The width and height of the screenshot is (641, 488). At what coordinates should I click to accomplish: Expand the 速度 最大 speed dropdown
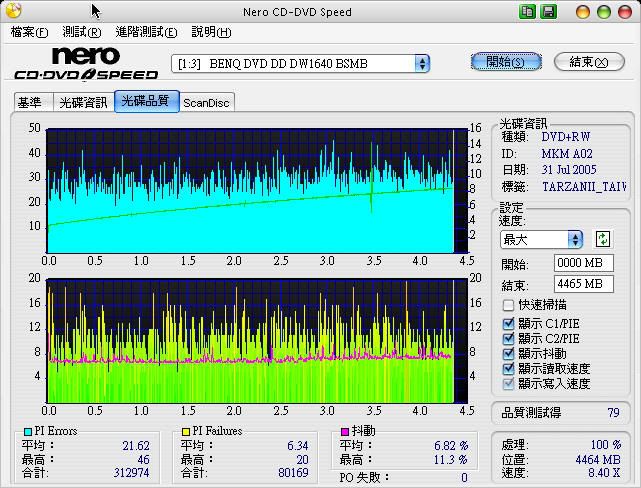pyautogui.click(x=541, y=240)
